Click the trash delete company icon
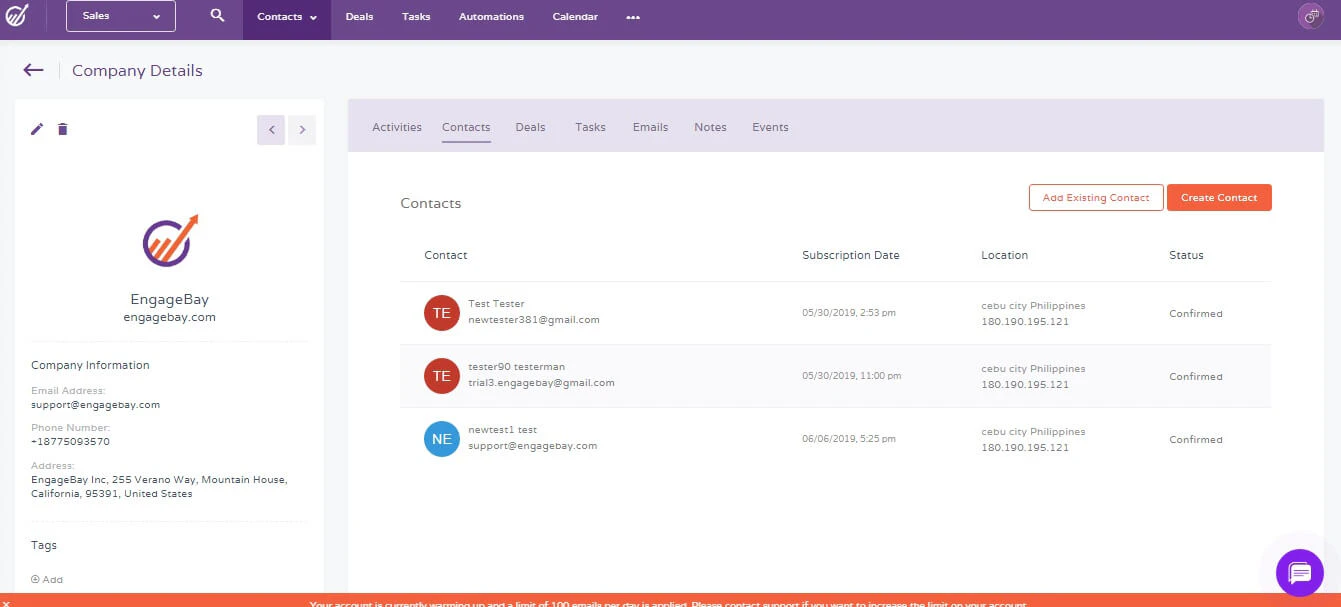 coord(63,129)
